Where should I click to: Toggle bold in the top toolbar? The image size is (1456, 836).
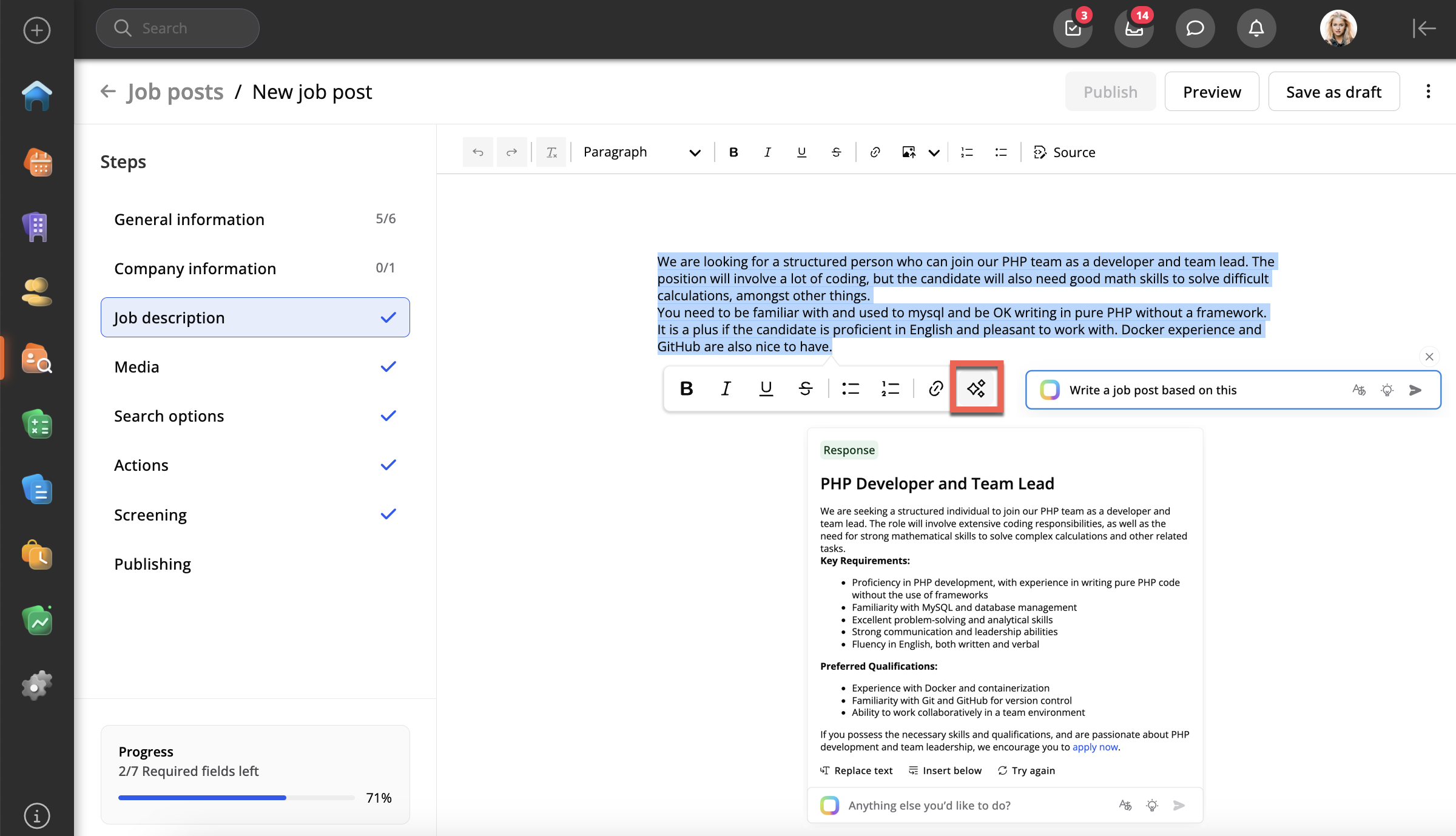pos(733,152)
